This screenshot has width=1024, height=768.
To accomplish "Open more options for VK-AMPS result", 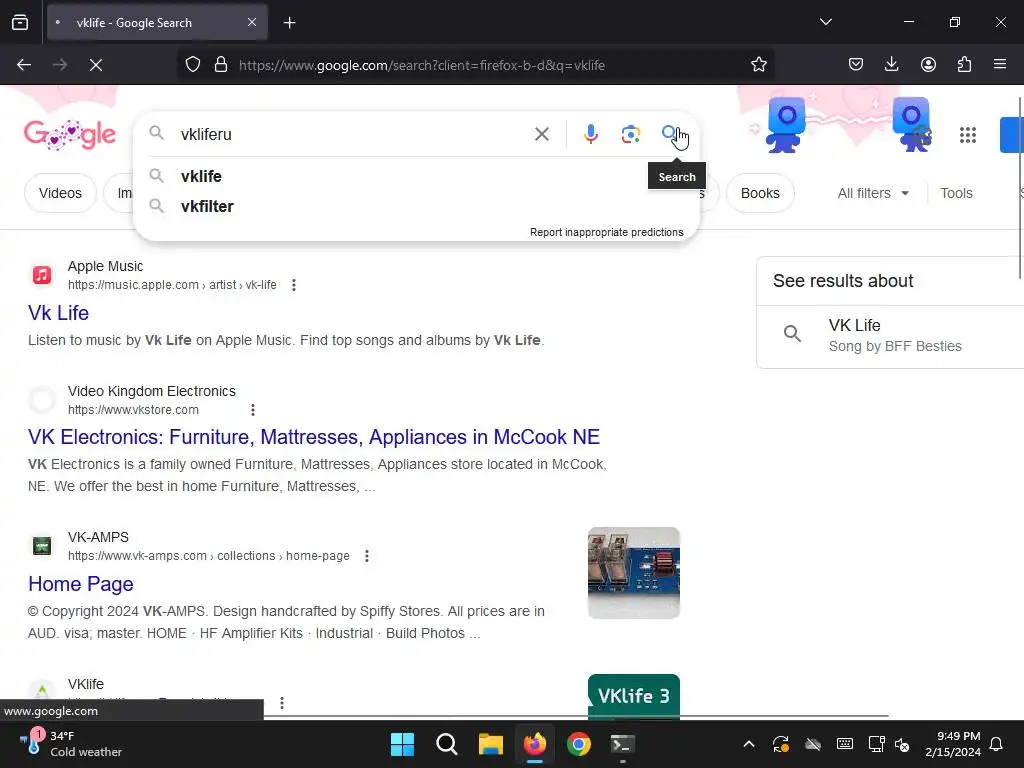I will (367, 556).
